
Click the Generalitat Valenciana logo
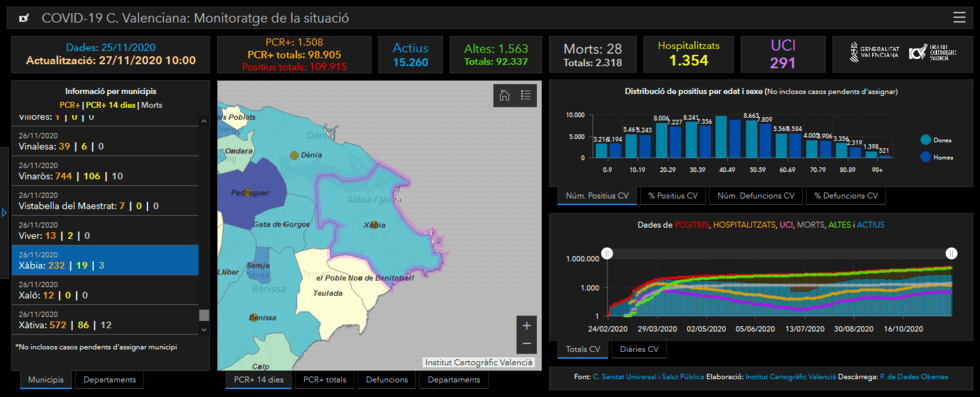pyautogui.click(x=874, y=52)
